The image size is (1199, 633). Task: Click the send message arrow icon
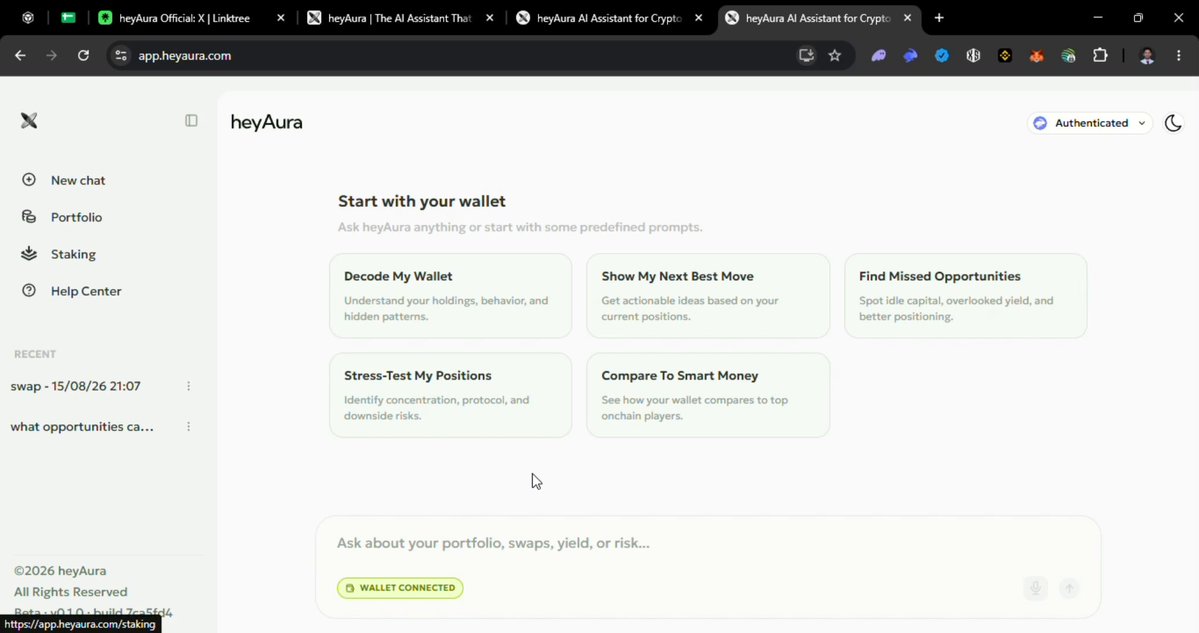coord(1069,588)
